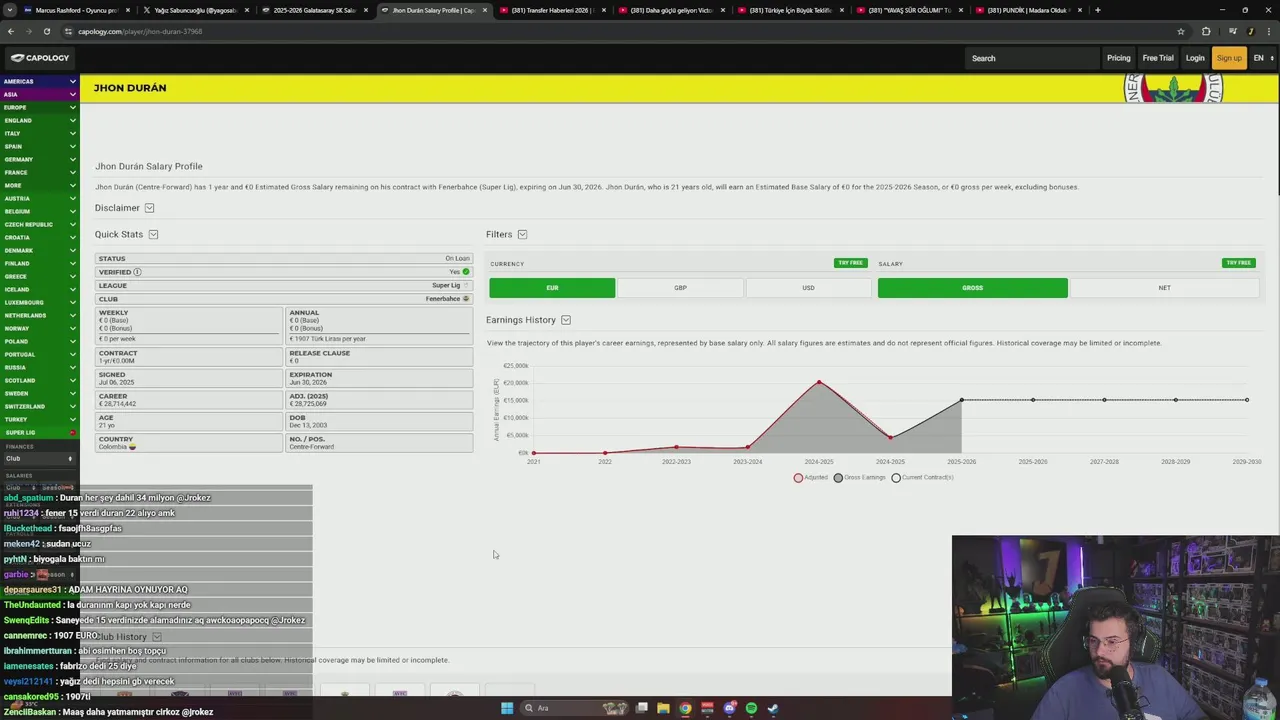1280x720 pixels.
Task: Open the browser extensions puzzle icon
Action: click(x=1206, y=31)
